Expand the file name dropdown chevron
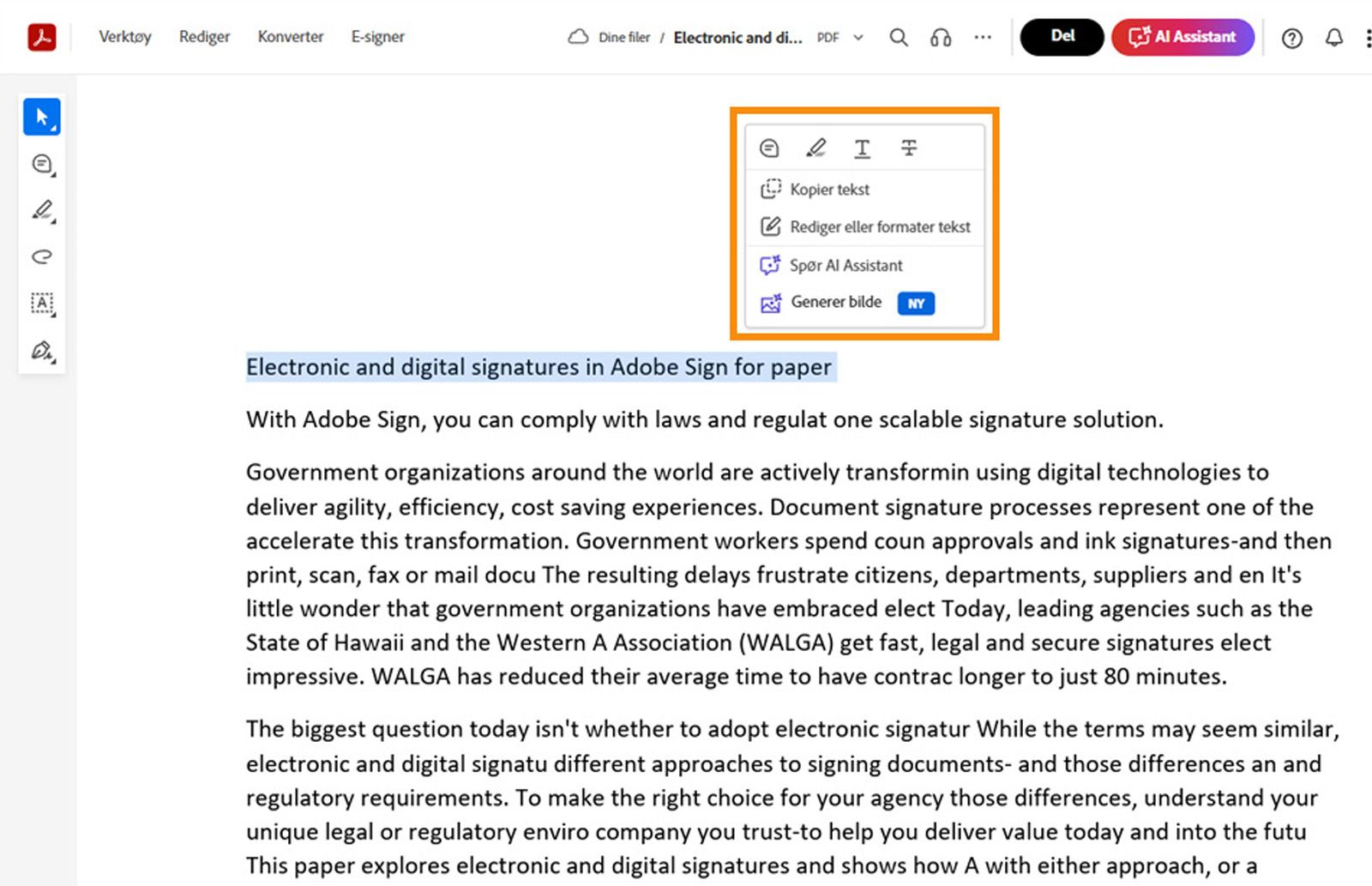Image resolution: width=1372 pixels, height=886 pixels. point(858,38)
